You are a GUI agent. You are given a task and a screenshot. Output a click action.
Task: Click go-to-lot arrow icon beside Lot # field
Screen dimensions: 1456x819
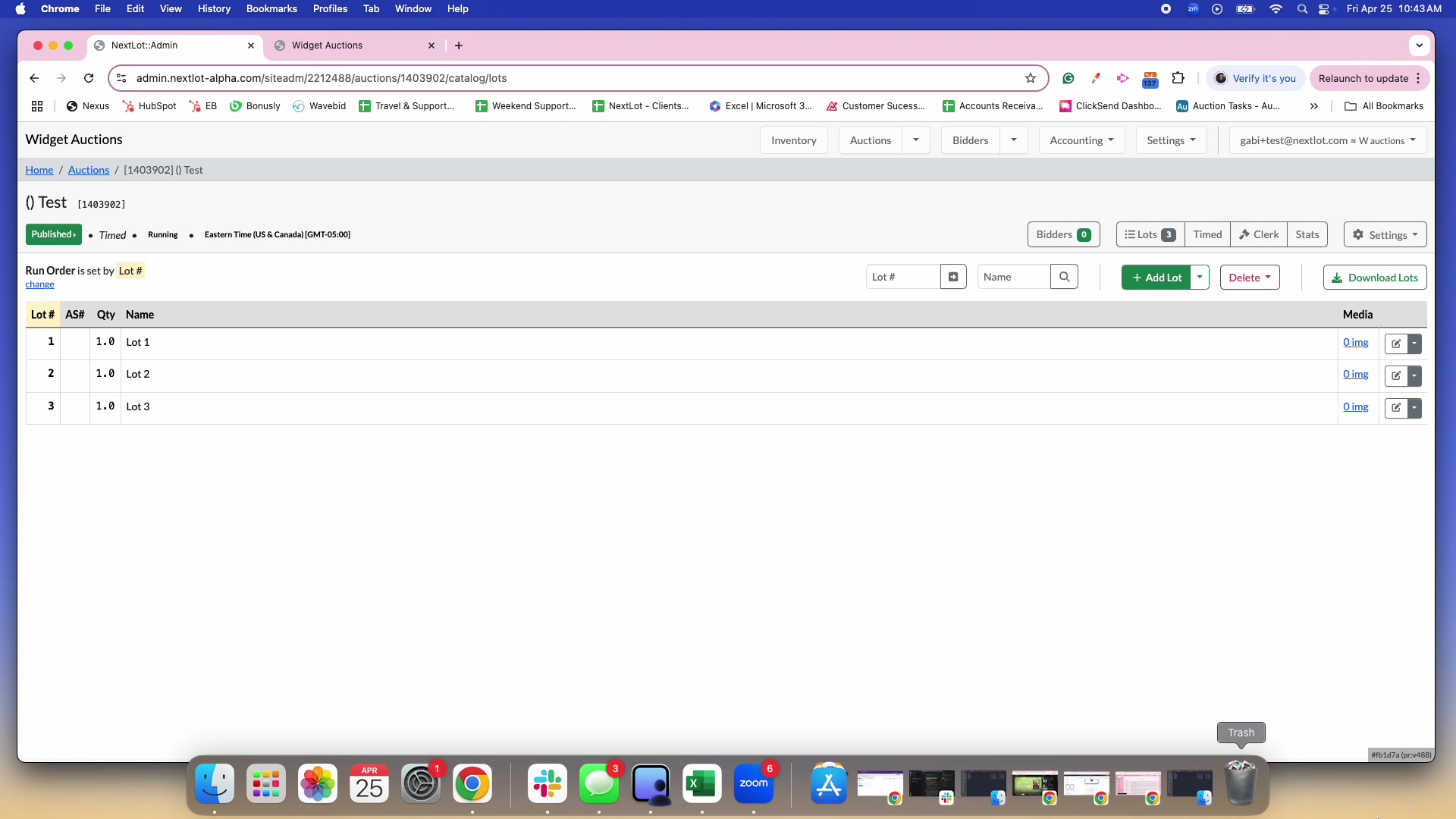(x=953, y=277)
